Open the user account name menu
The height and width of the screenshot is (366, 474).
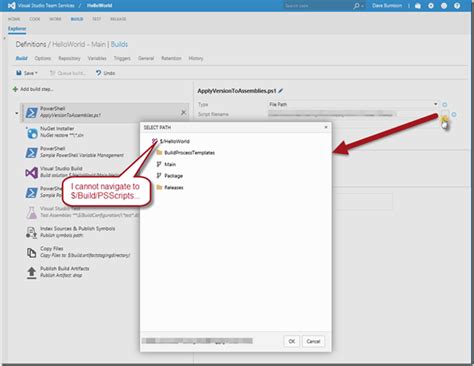point(387,6)
